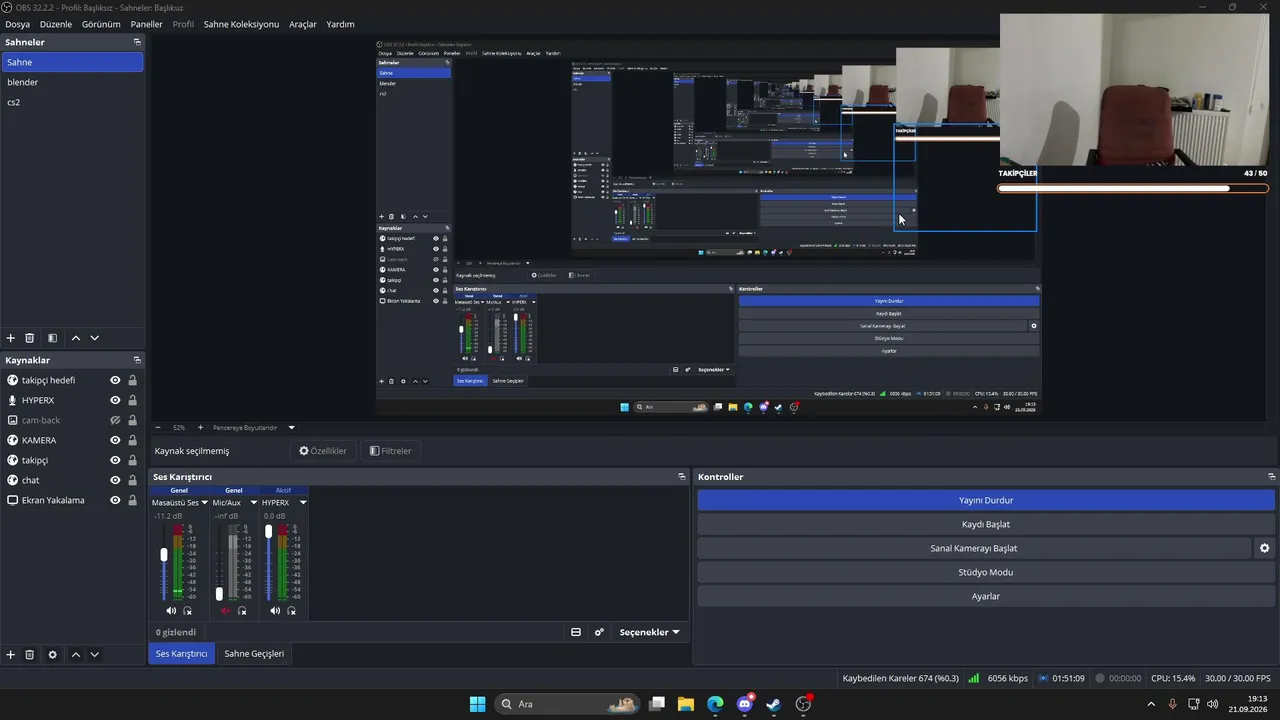Image resolution: width=1280 pixels, height=720 pixels.
Task: Open HYPERX mixer channel dropdown arrow
Action: point(303,503)
